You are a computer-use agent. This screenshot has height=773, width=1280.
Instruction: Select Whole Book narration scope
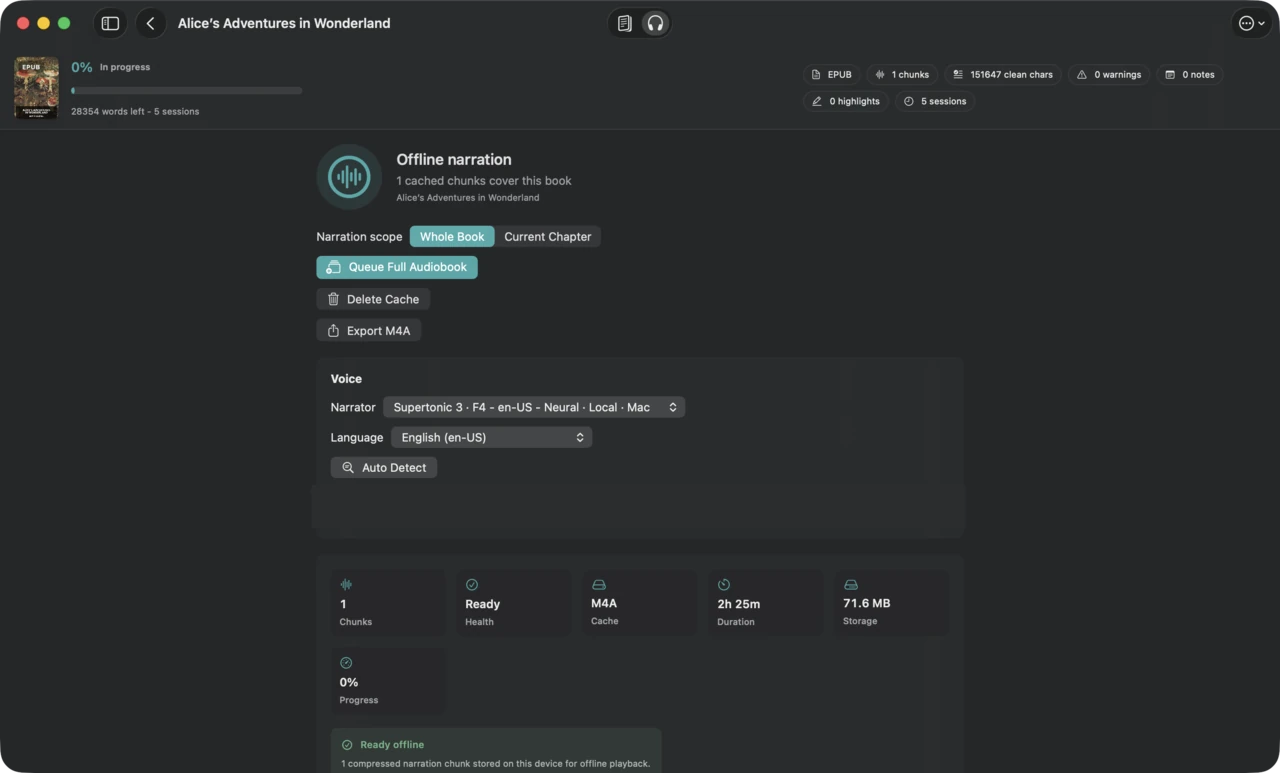[452, 237]
